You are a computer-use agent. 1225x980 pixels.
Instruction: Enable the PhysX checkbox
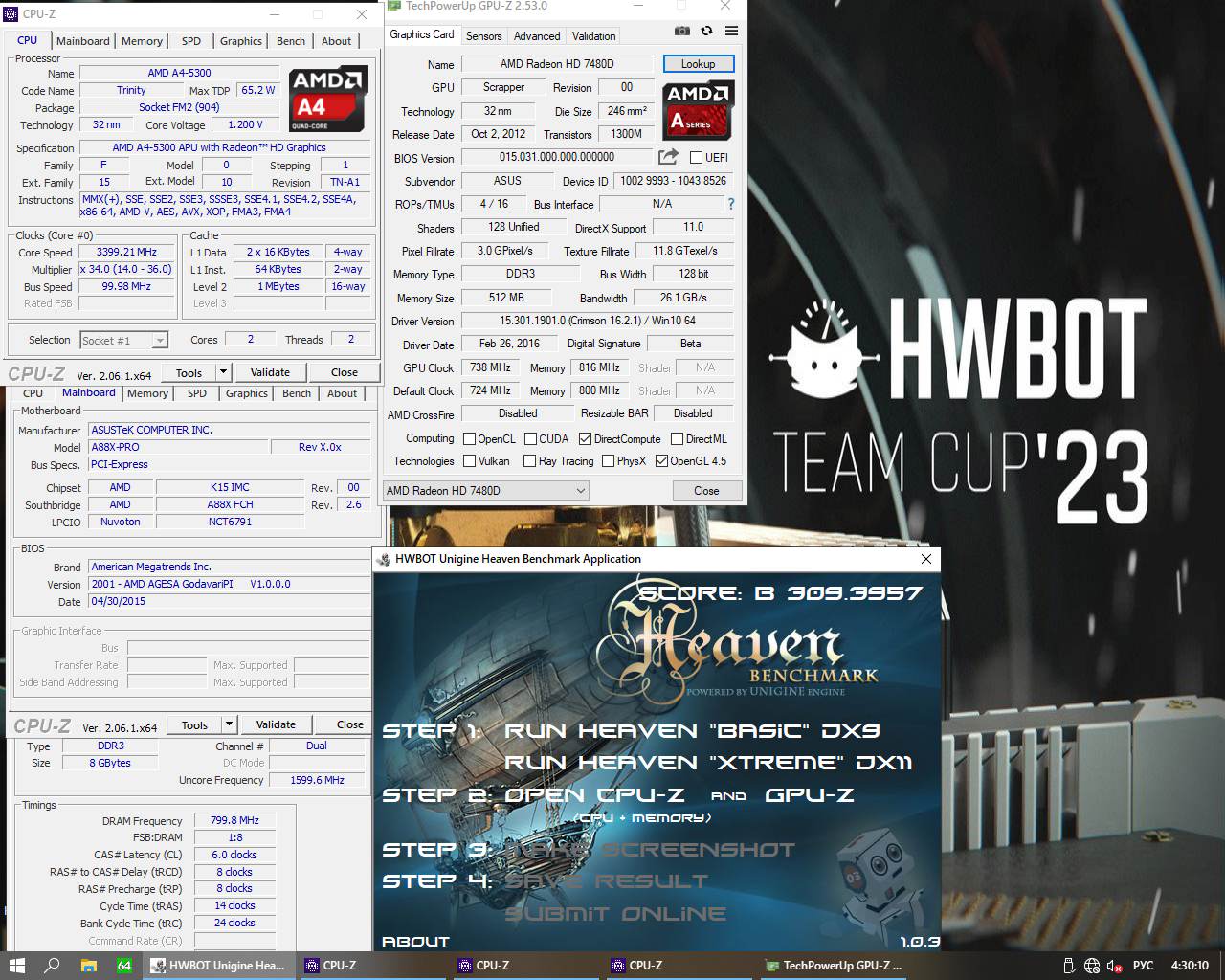tap(608, 461)
